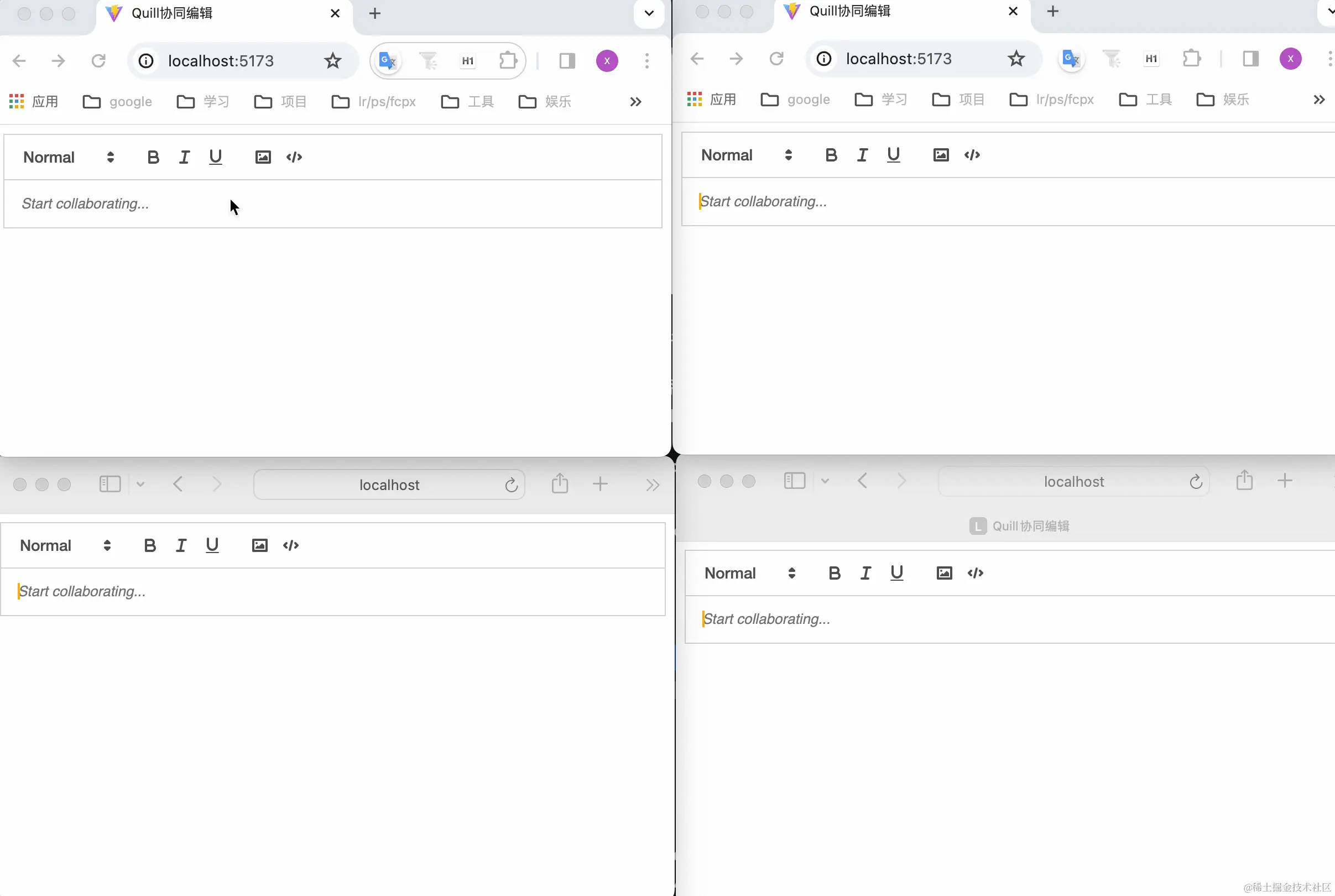Open the Chrome extensions puzzle icon
The height and width of the screenshot is (896, 1335).
point(507,61)
